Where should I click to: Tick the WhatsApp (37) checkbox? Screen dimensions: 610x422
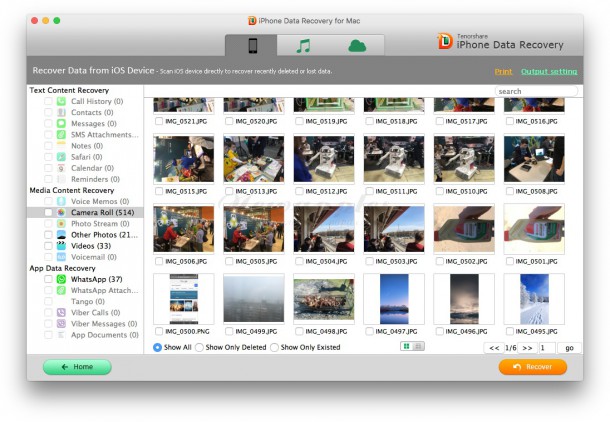[48, 279]
